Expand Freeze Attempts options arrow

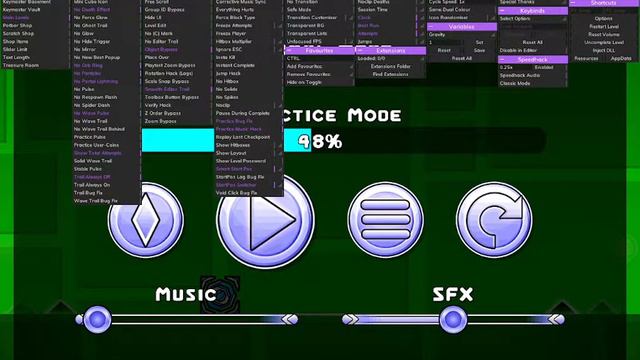(280, 26)
